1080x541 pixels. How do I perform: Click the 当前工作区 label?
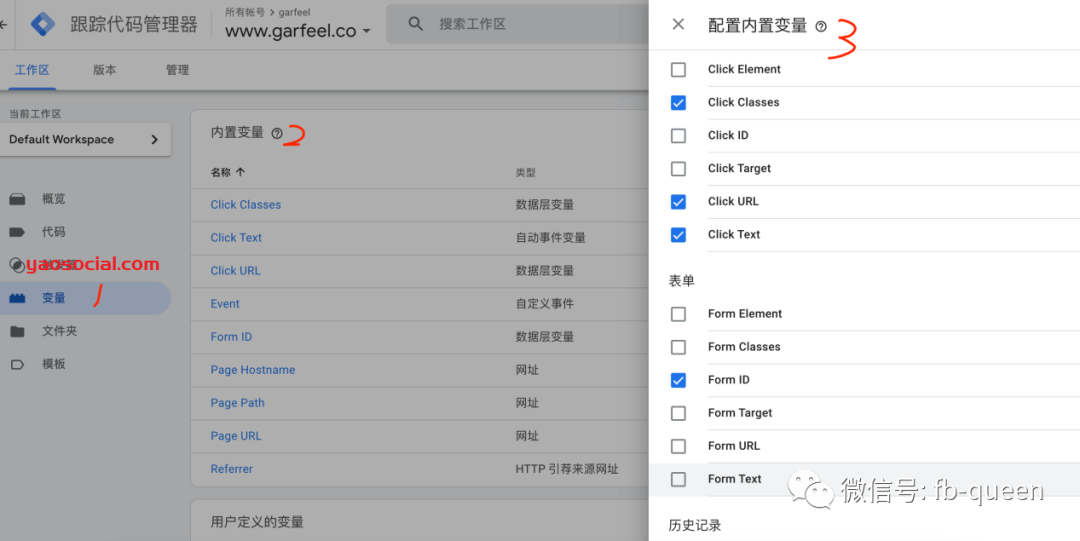[35, 114]
